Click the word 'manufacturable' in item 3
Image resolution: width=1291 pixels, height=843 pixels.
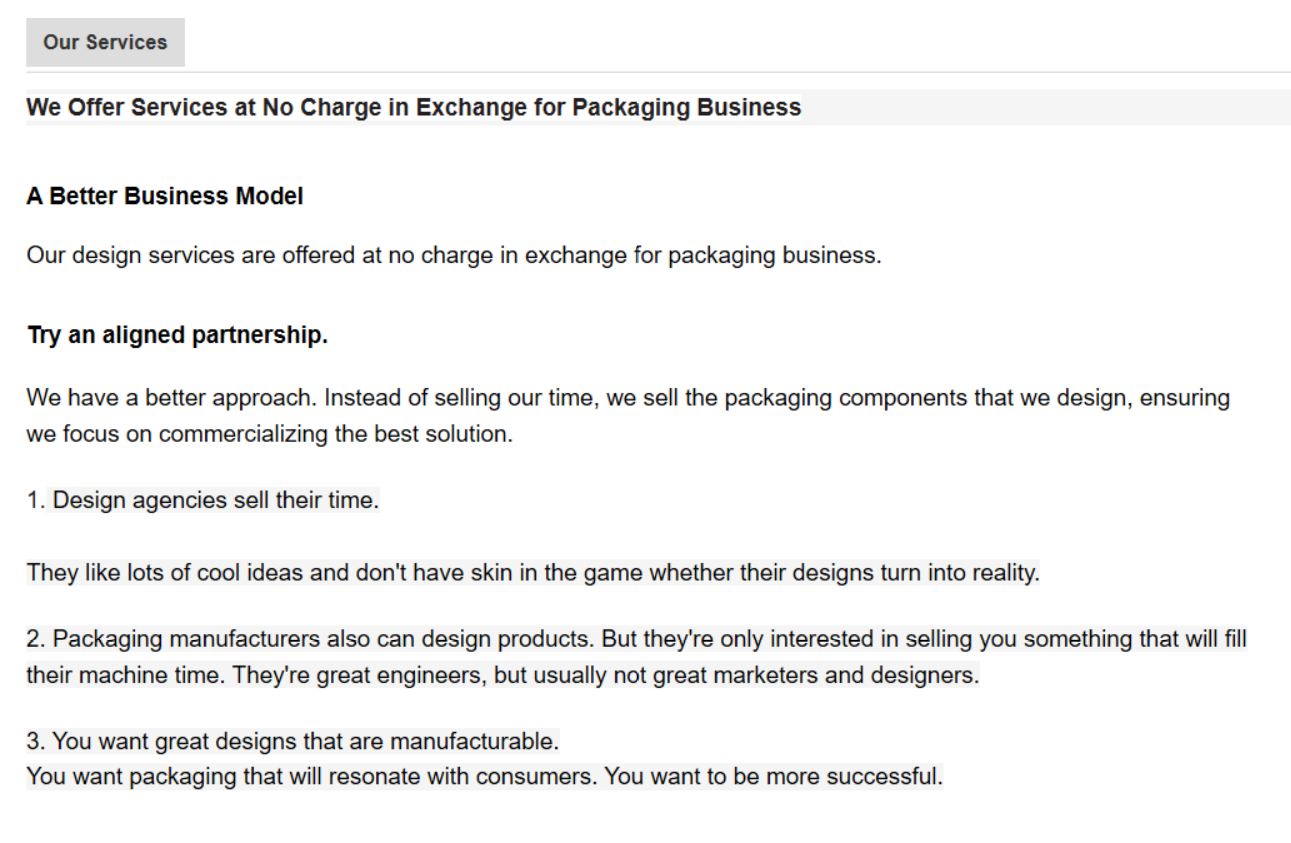473,742
